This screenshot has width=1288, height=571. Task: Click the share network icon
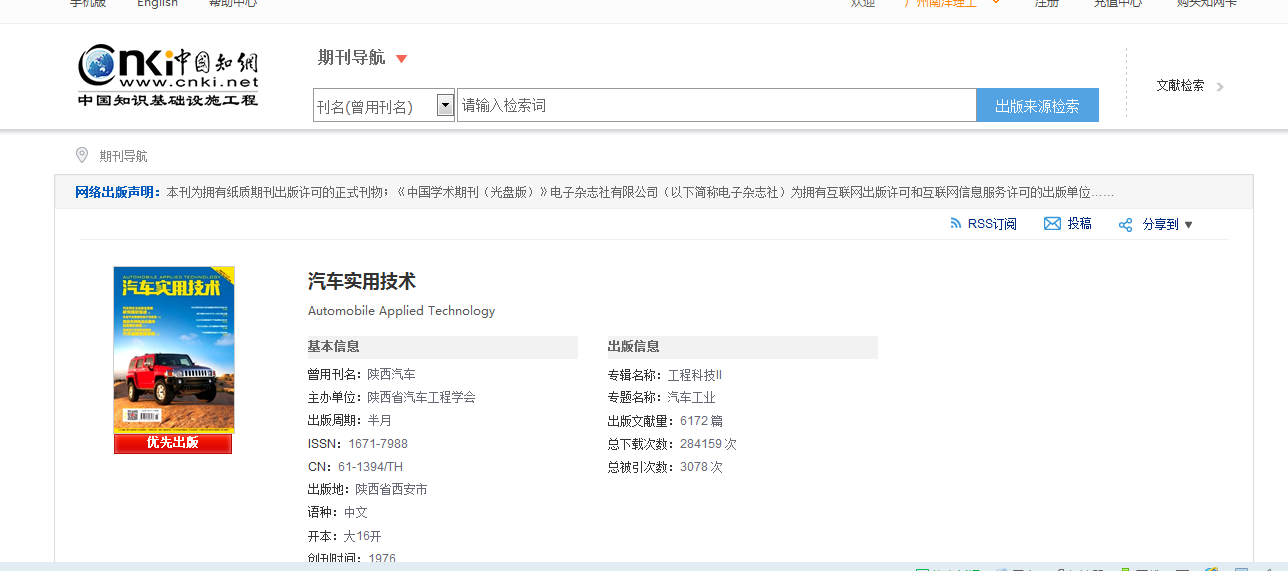pyautogui.click(x=1125, y=225)
